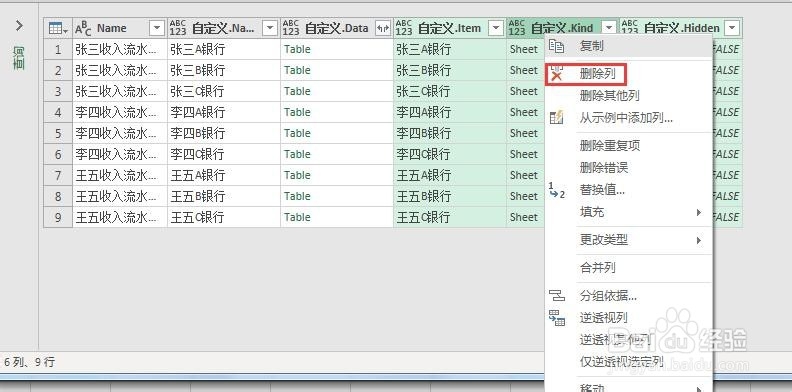This screenshot has height=392, width=792.
Task: Select the 自定义.Data column header
Action: coord(336,28)
